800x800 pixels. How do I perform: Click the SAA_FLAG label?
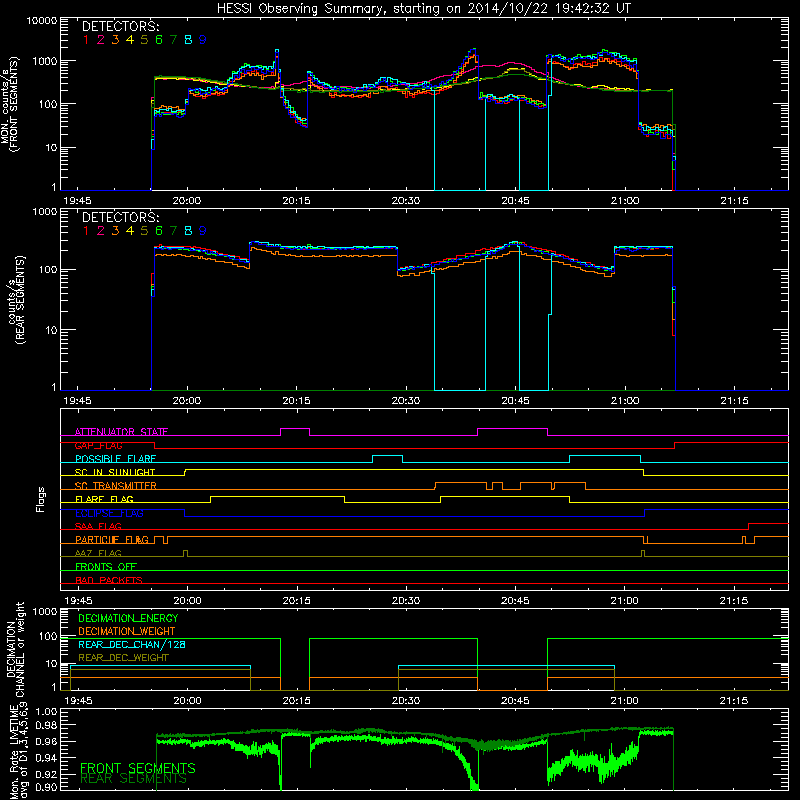point(98,526)
